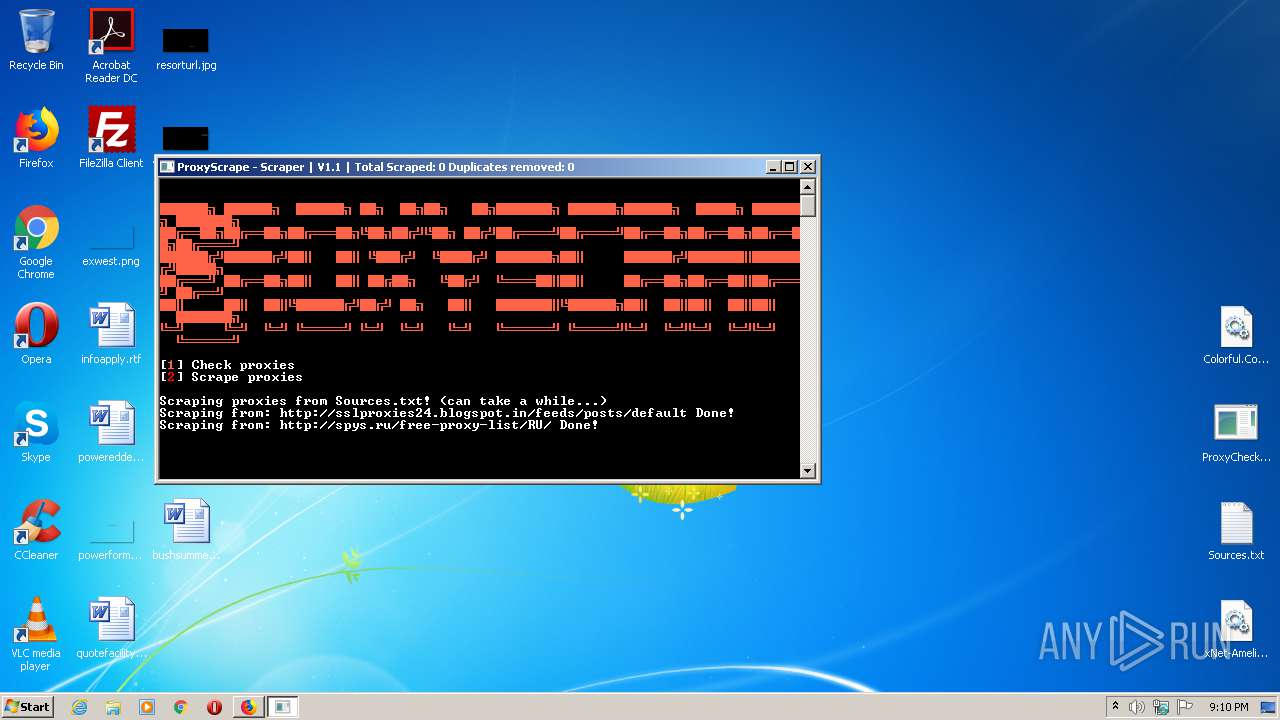1280x720 pixels.
Task: Click 'Scraping proxies from Sources.txt!' line
Action: coord(383,401)
